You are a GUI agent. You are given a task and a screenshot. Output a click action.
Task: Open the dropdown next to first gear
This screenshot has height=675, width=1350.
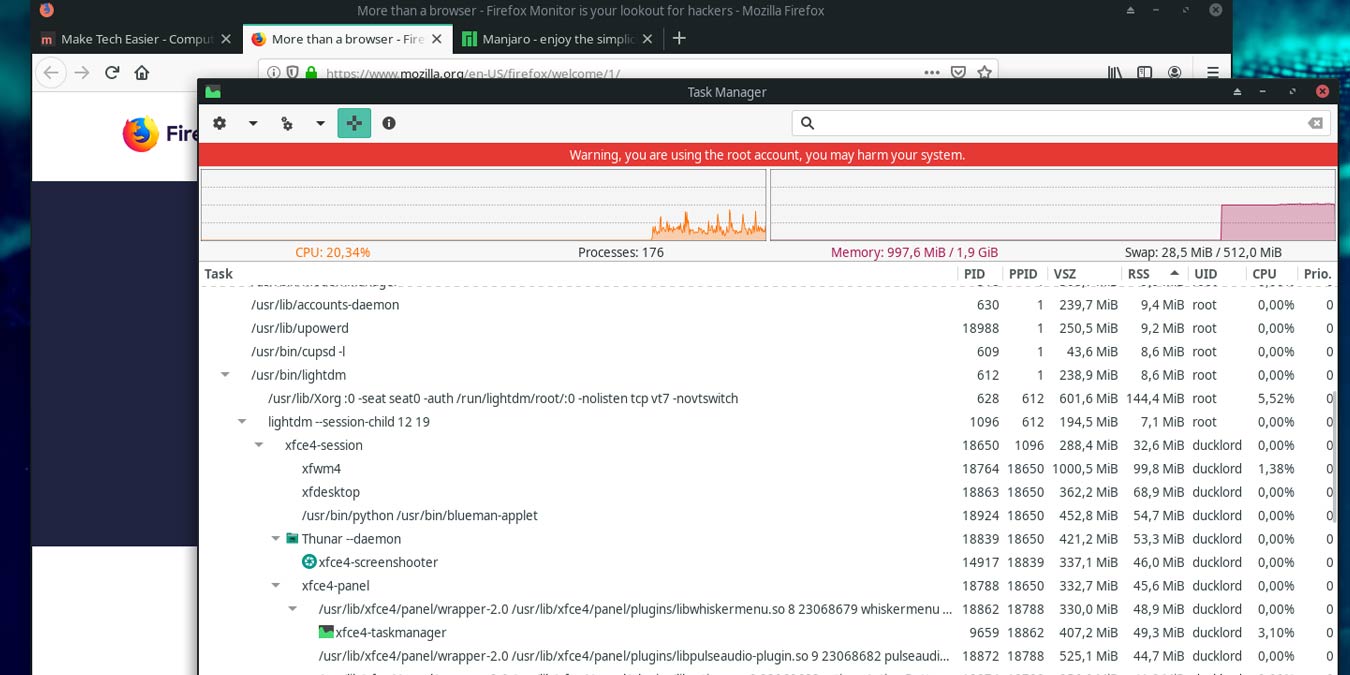point(252,122)
